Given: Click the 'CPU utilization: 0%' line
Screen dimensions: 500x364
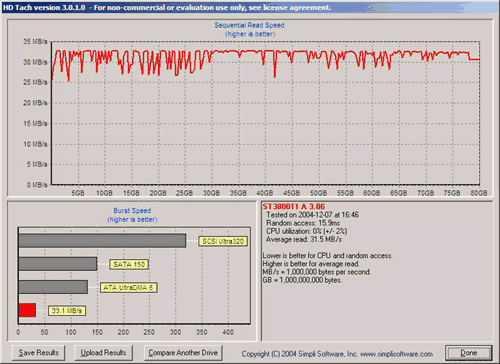Looking at the screenshot, I should (x=306, y=231).
